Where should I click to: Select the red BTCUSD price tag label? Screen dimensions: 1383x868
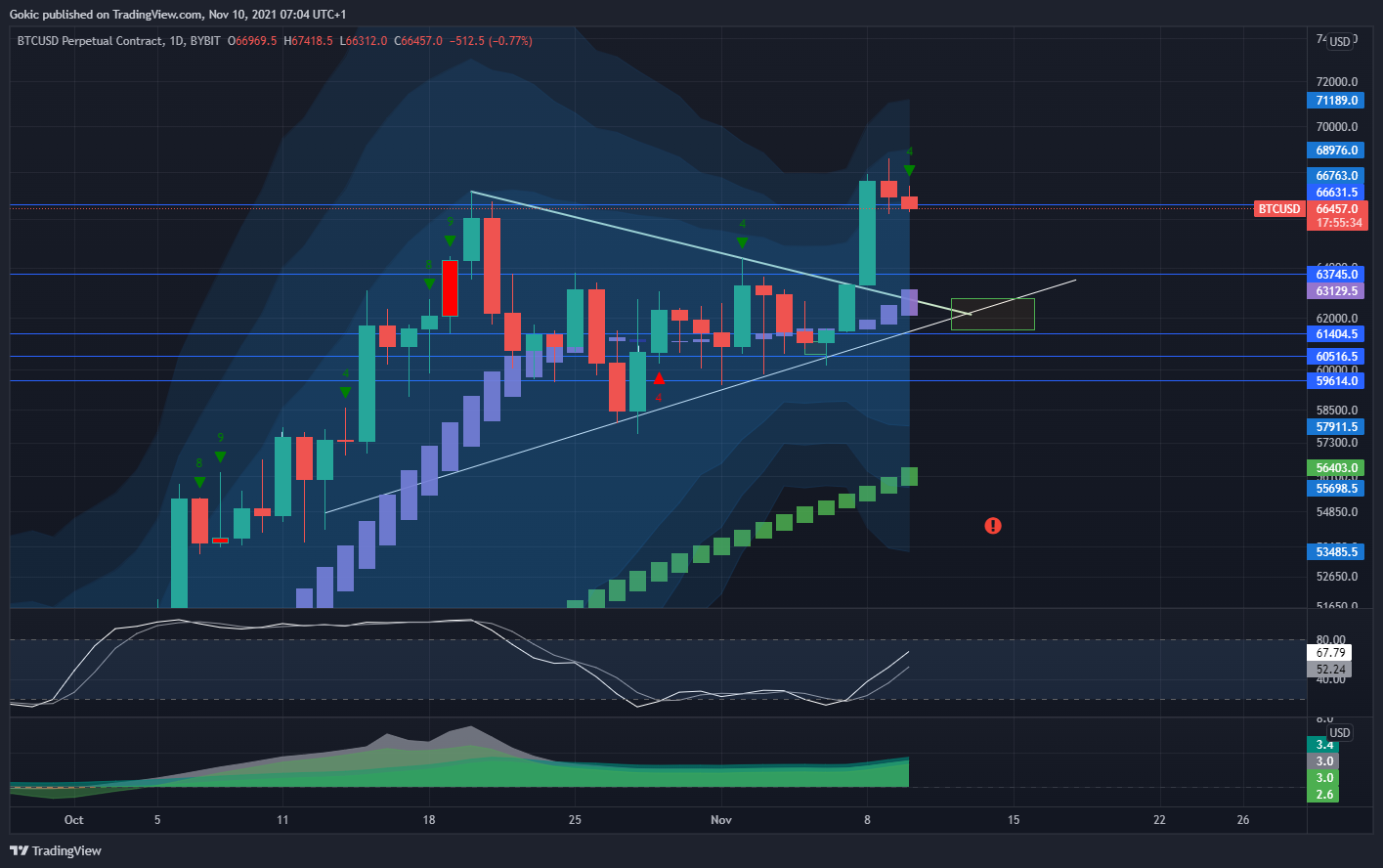point(1279,209)
